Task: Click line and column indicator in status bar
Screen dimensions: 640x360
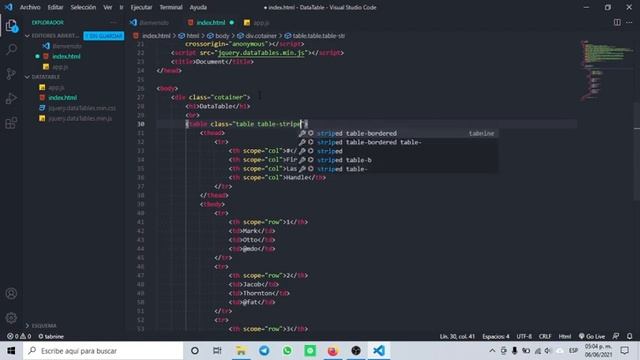Action: click(457, 336)
